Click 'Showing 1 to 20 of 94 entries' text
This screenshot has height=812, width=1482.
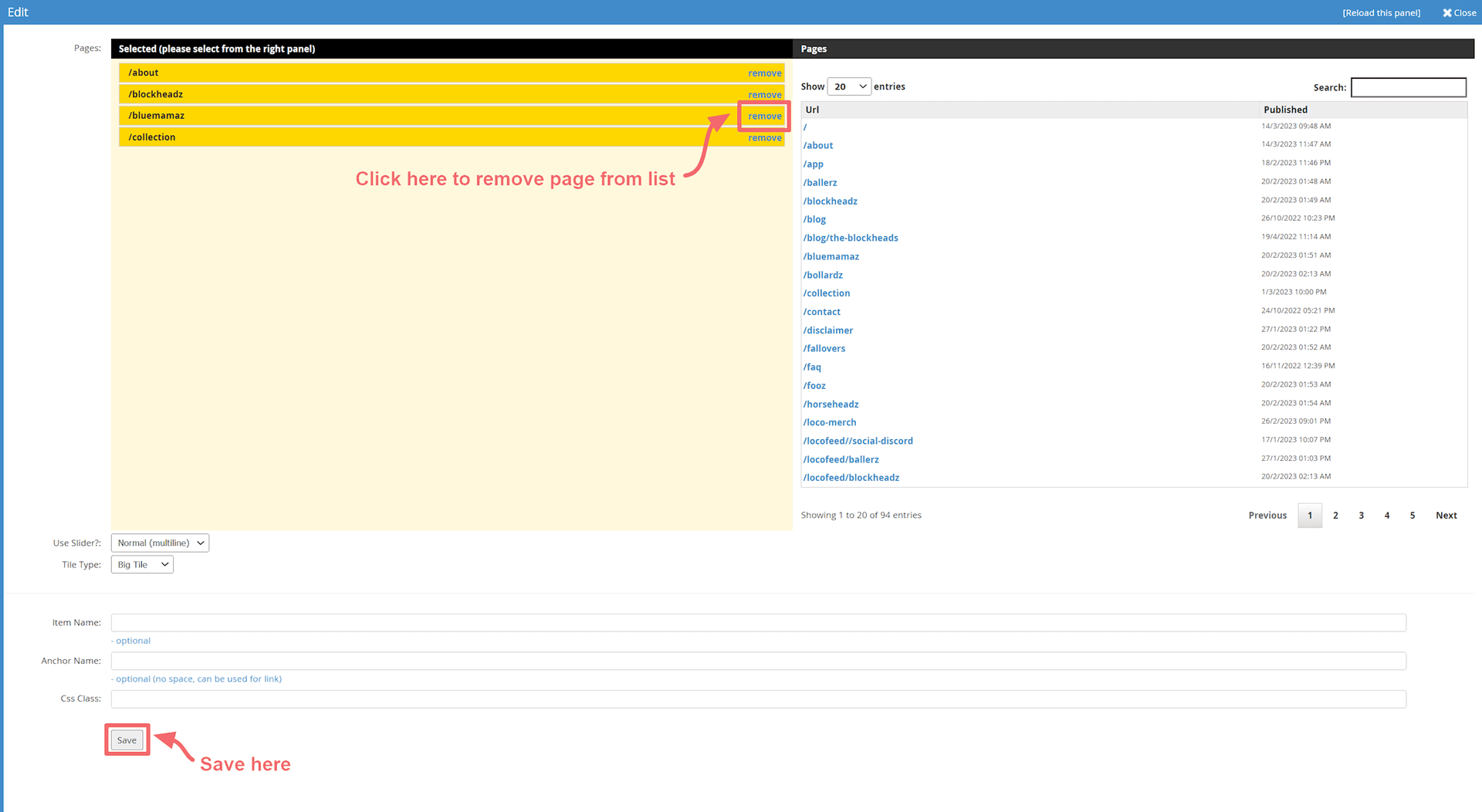click(x=861, y=515)
